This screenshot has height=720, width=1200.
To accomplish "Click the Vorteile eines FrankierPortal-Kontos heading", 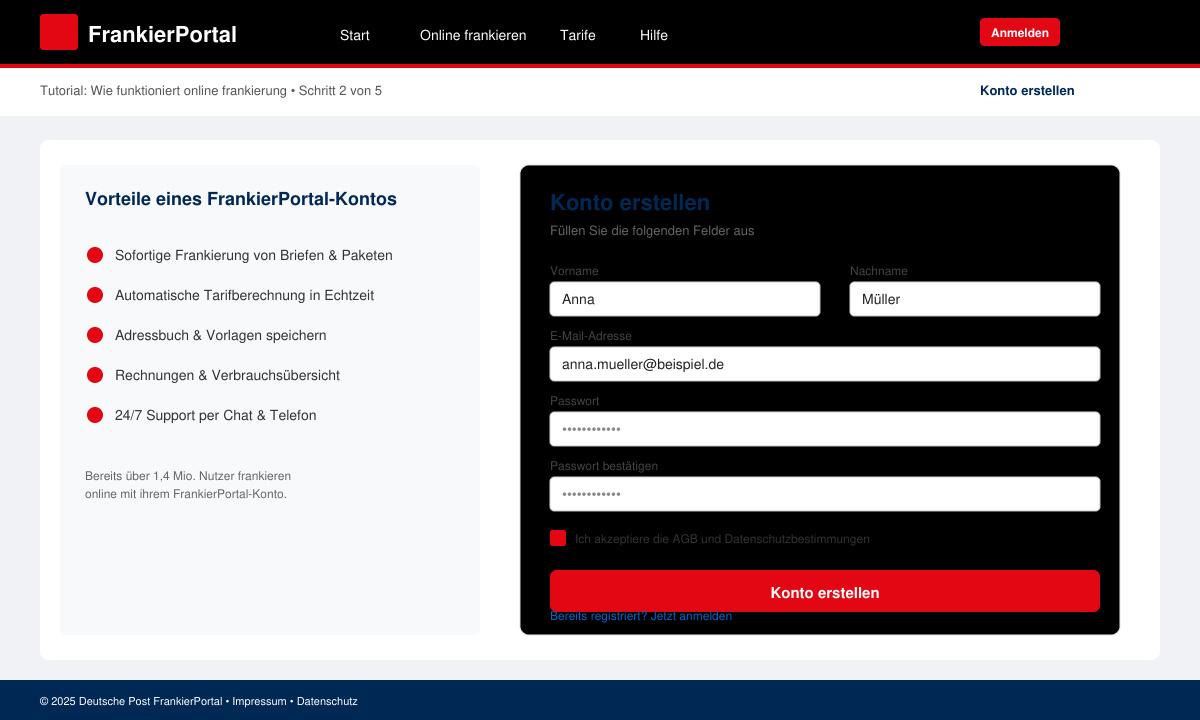I will (241, 199).
